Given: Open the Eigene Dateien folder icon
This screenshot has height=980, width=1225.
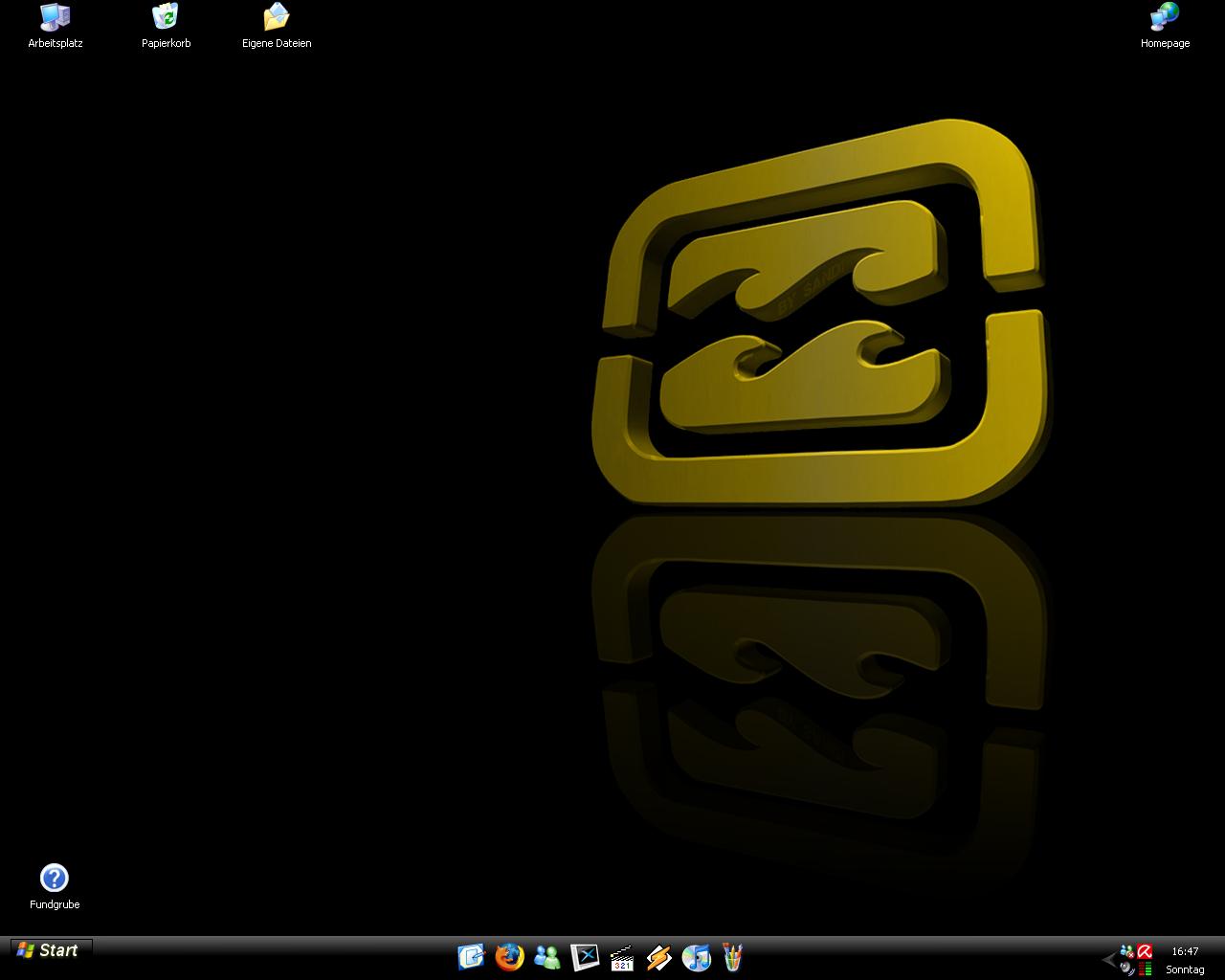Looking at the screenshot, I should click(x=277, y=26).
